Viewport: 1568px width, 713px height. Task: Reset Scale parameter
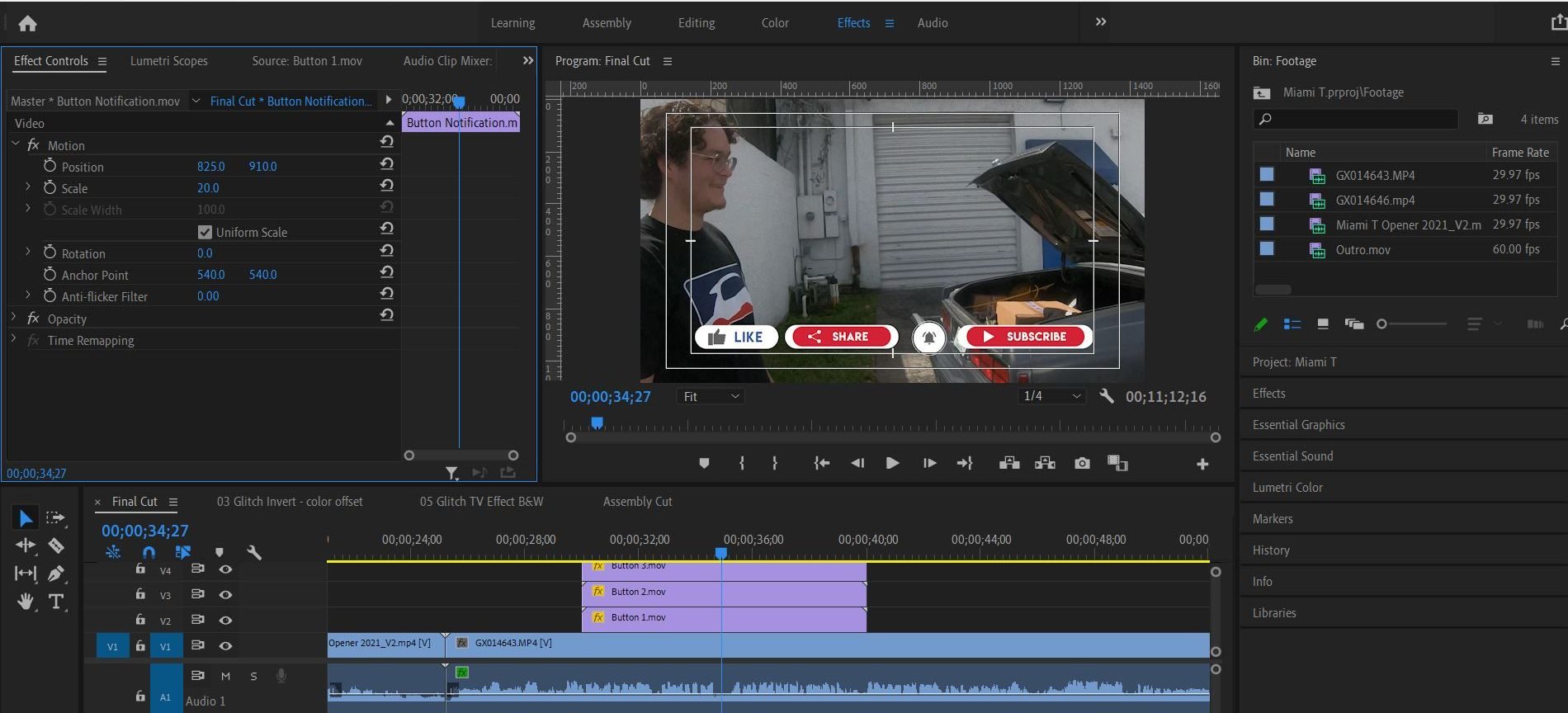pos(386,186)
